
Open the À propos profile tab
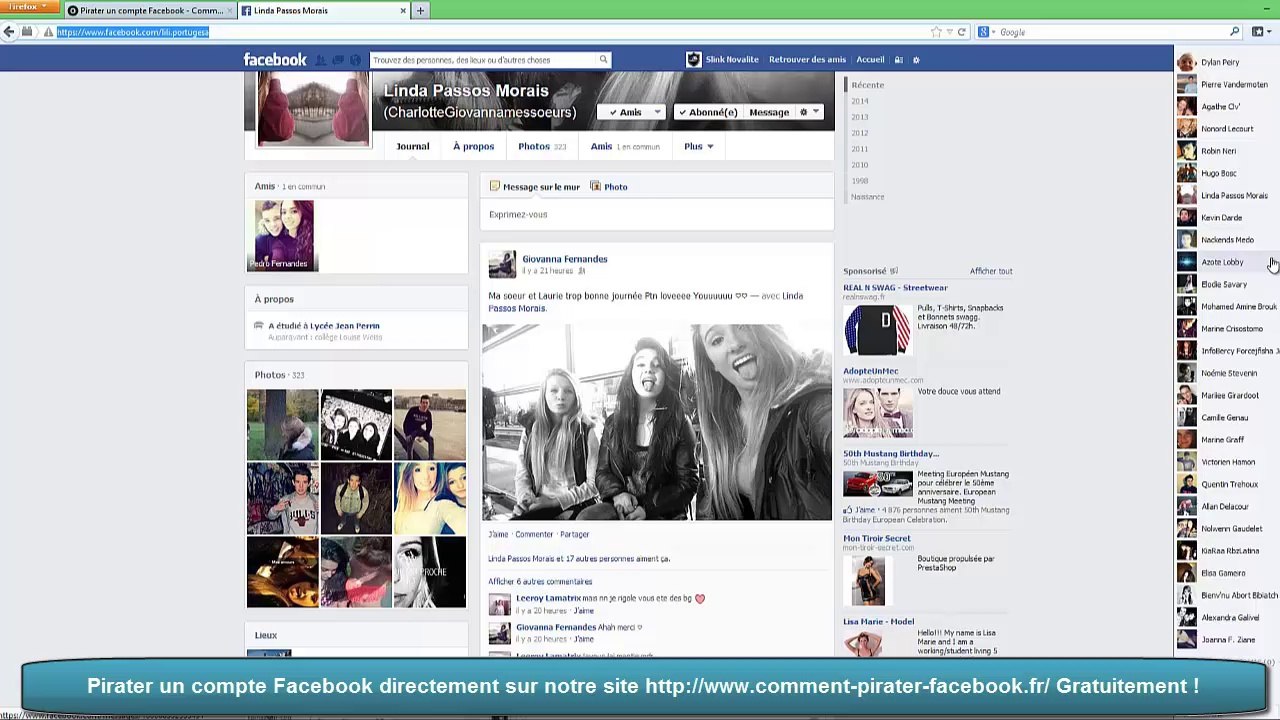473,147
